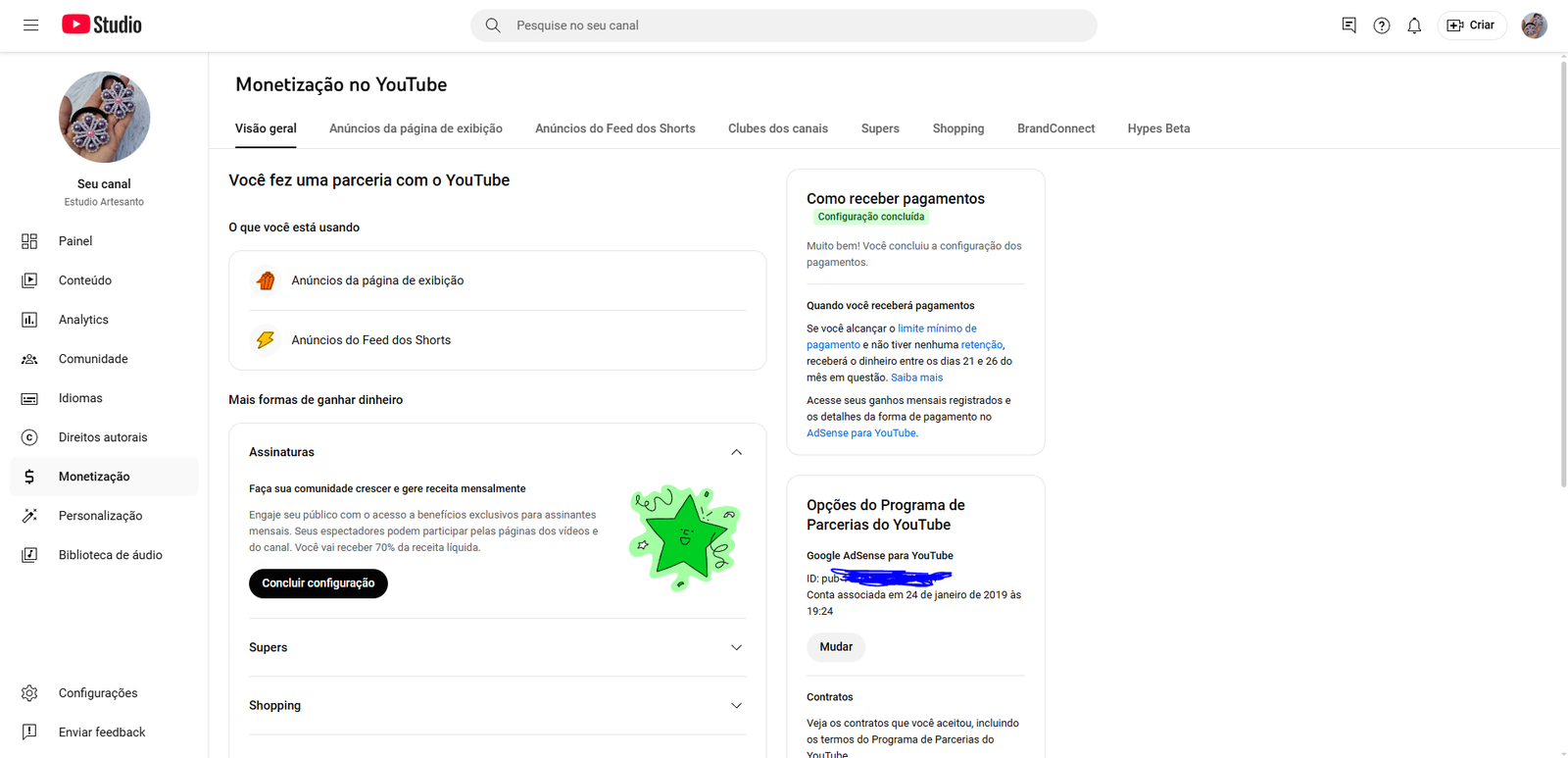
Task: Click the Comunidade people icon
Action: pos(29,359)
